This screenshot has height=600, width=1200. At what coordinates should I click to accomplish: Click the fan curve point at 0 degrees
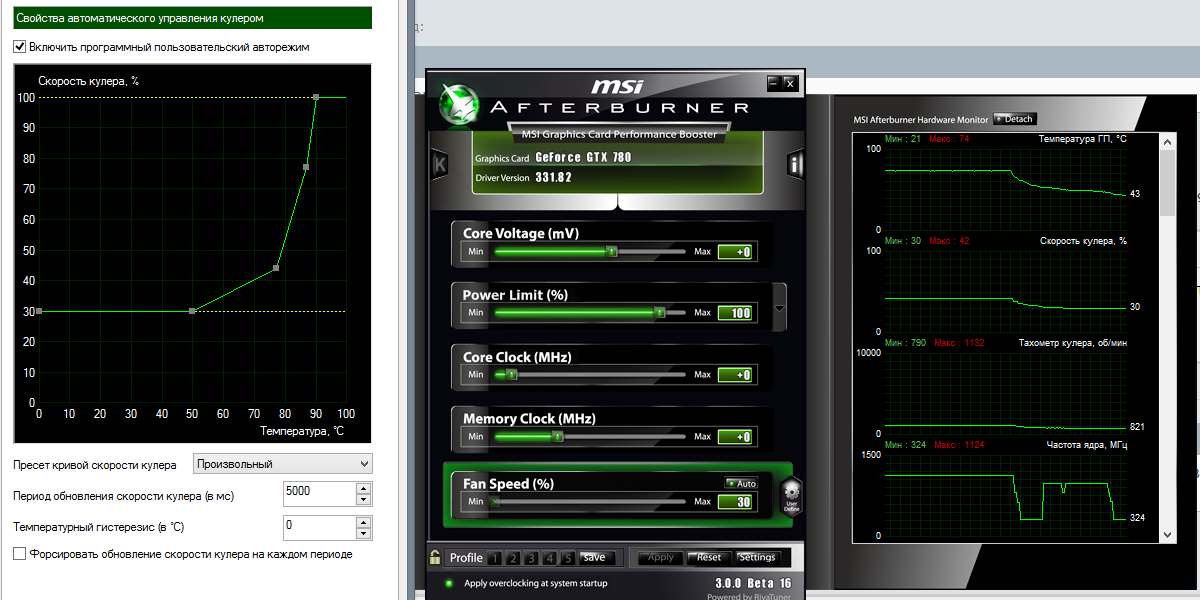(x=39, y=311)
